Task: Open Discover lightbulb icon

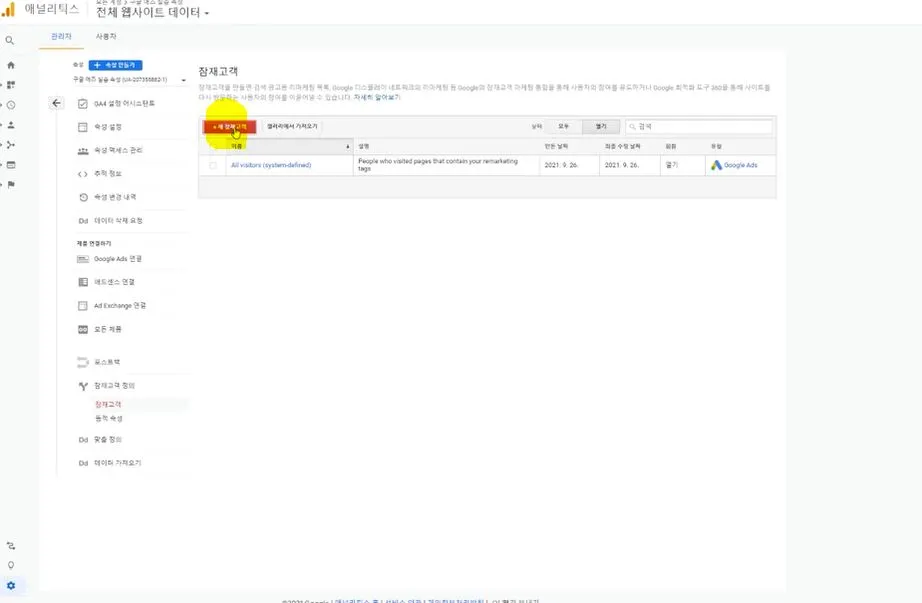Action: point(11,565)
